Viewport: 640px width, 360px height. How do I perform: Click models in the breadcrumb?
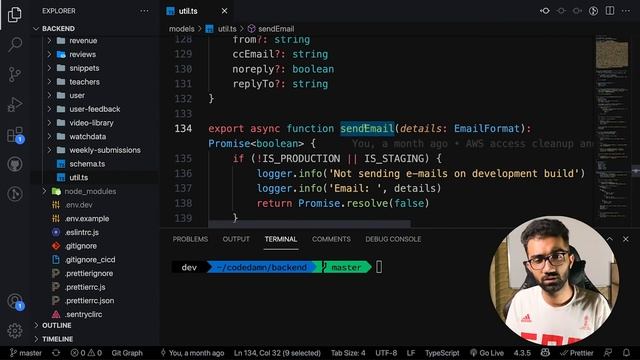click(x=182, y=29)
